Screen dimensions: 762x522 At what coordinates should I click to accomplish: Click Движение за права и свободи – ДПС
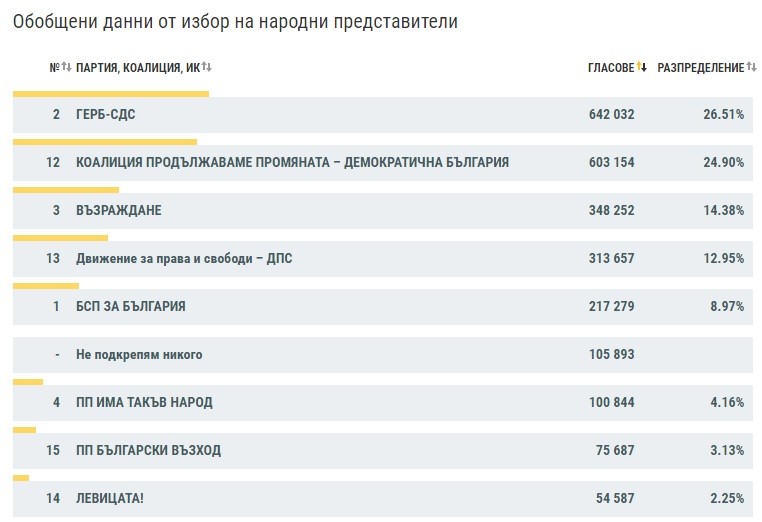click(x=184, y=259)
